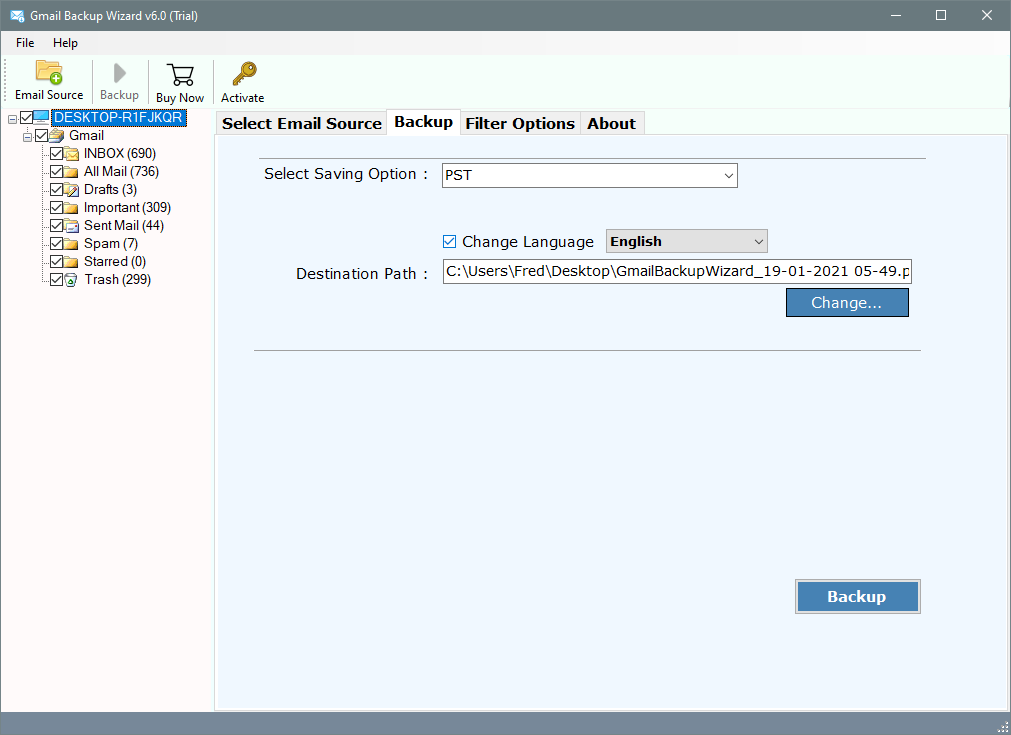This screenshot has width=1011, height=735.
Task: Click the Email Source toolbar icon
Action: (49, 73)
